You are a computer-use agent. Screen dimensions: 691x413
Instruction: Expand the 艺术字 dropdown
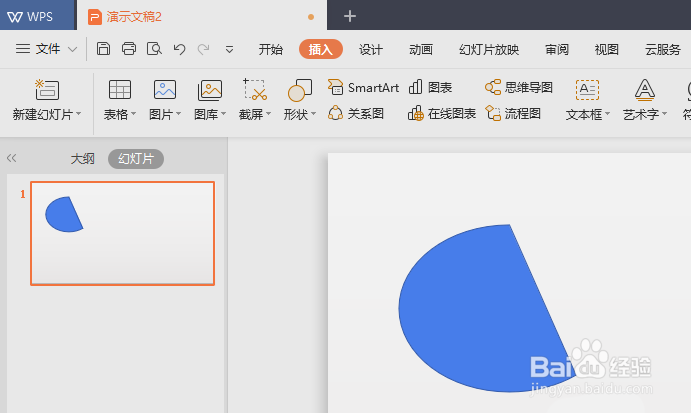click(x=664, y=114)
